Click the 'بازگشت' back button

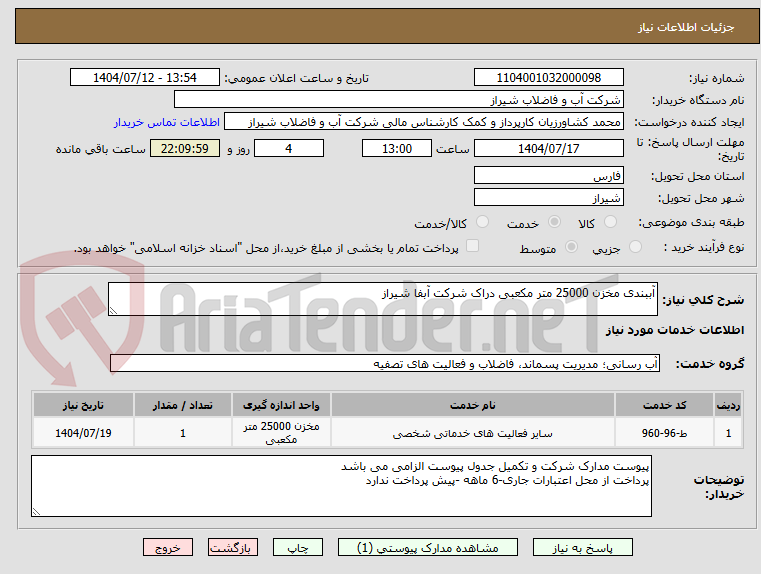[x=232, y=547]
